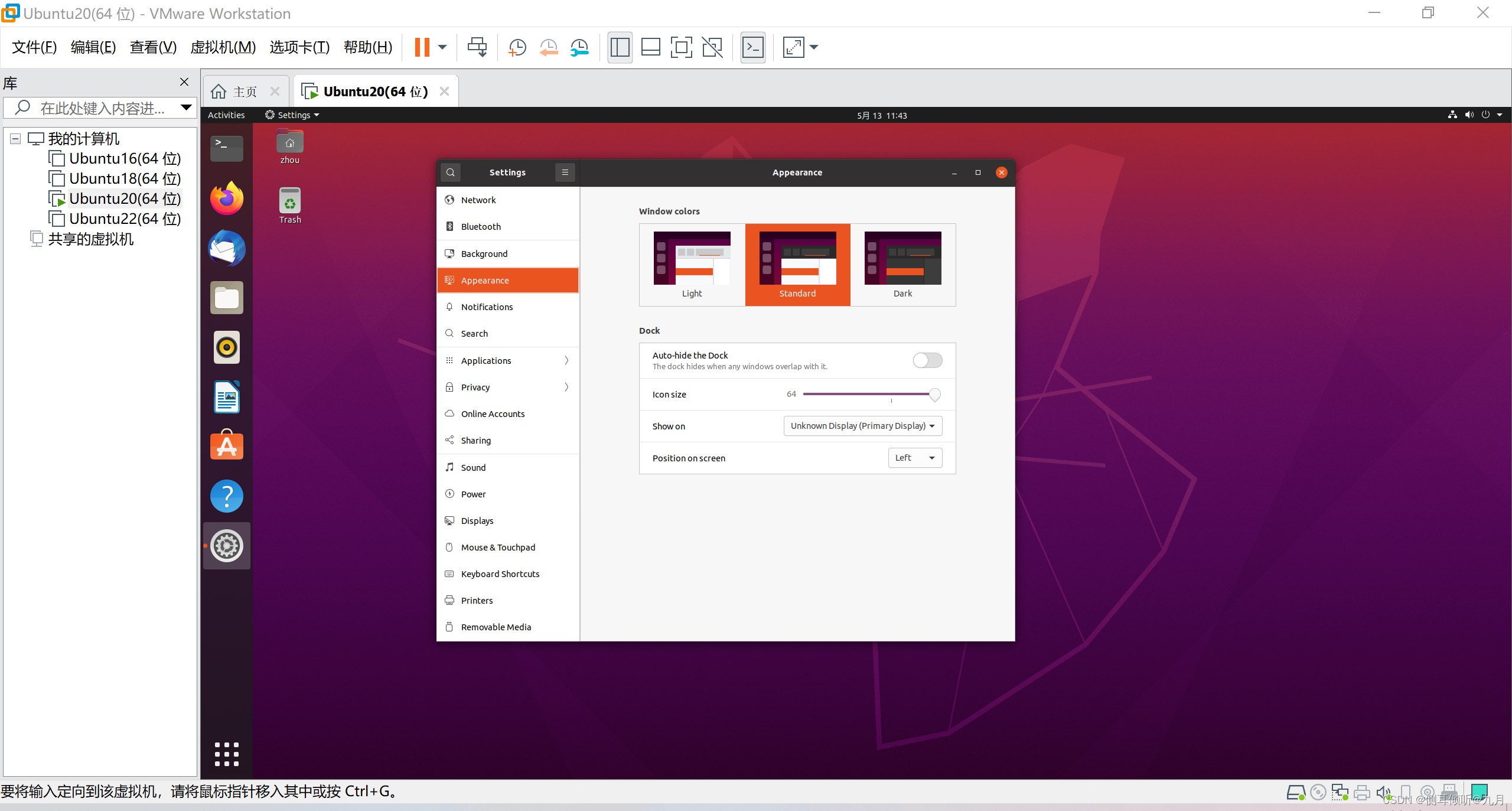
Task: Show applications grid in the dock
Action: point(227,754)
